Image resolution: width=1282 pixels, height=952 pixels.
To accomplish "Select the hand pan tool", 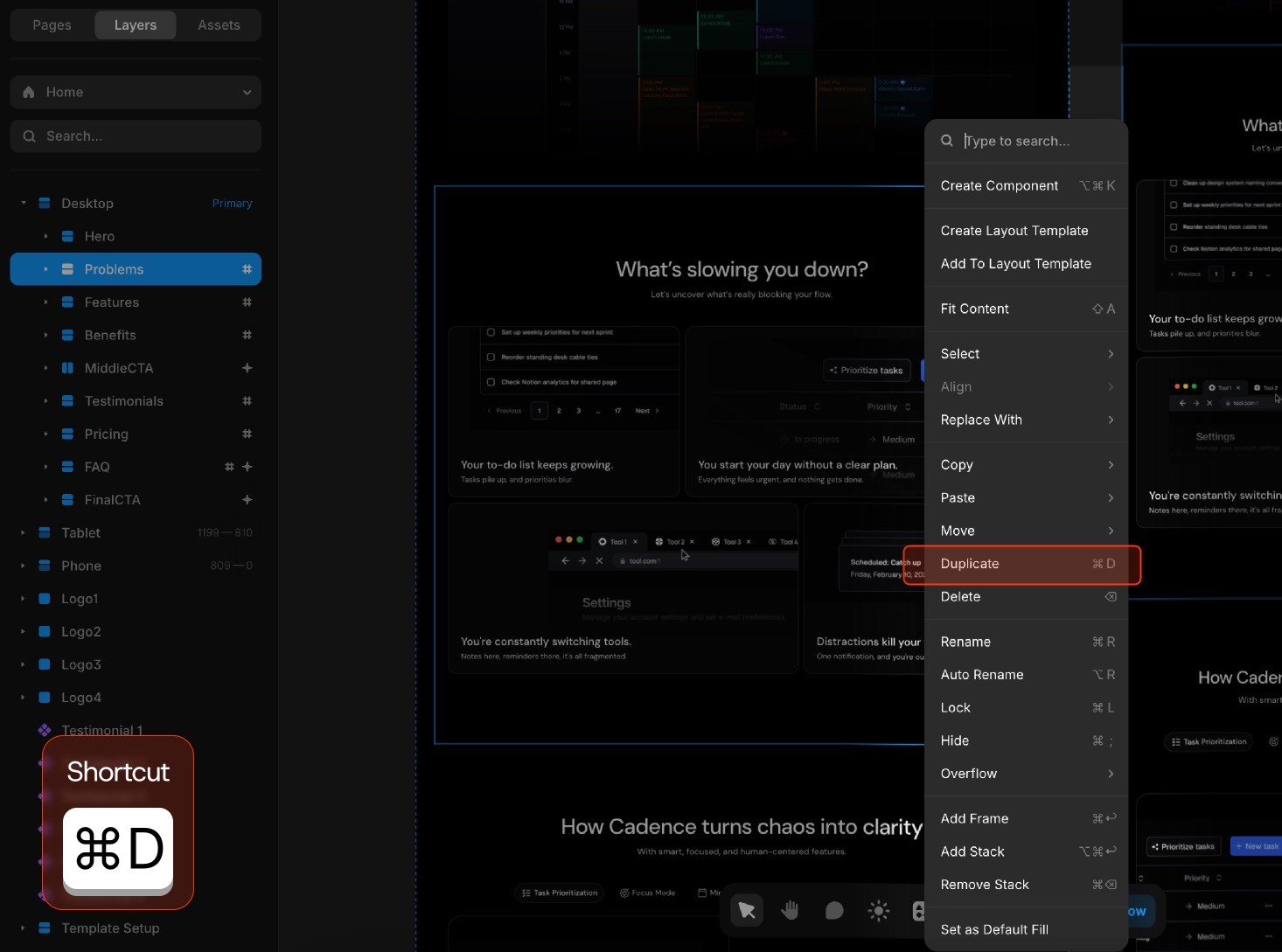I will pyautogui.click(x=791, y=911).
